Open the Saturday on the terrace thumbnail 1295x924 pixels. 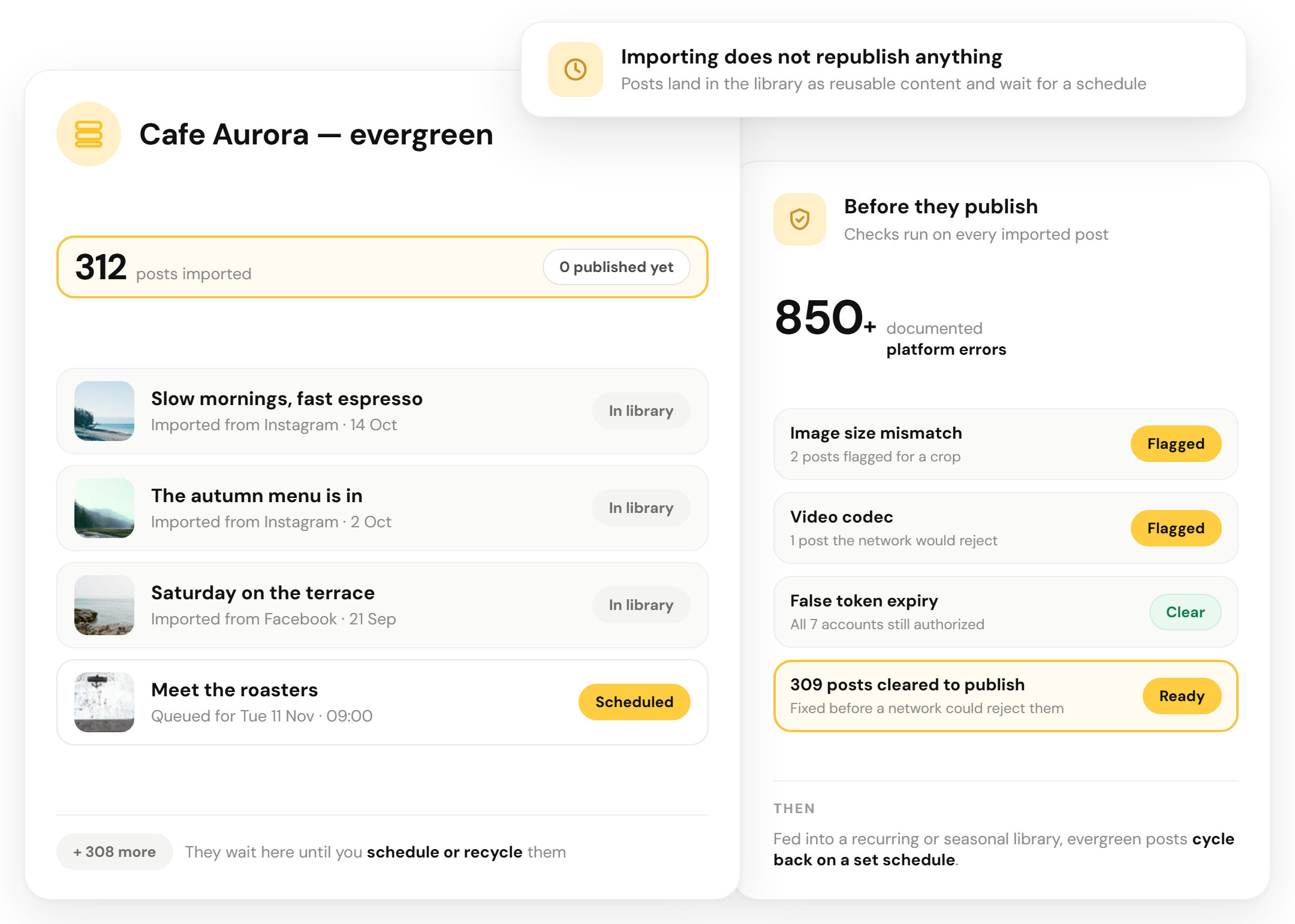coord(104,605)
